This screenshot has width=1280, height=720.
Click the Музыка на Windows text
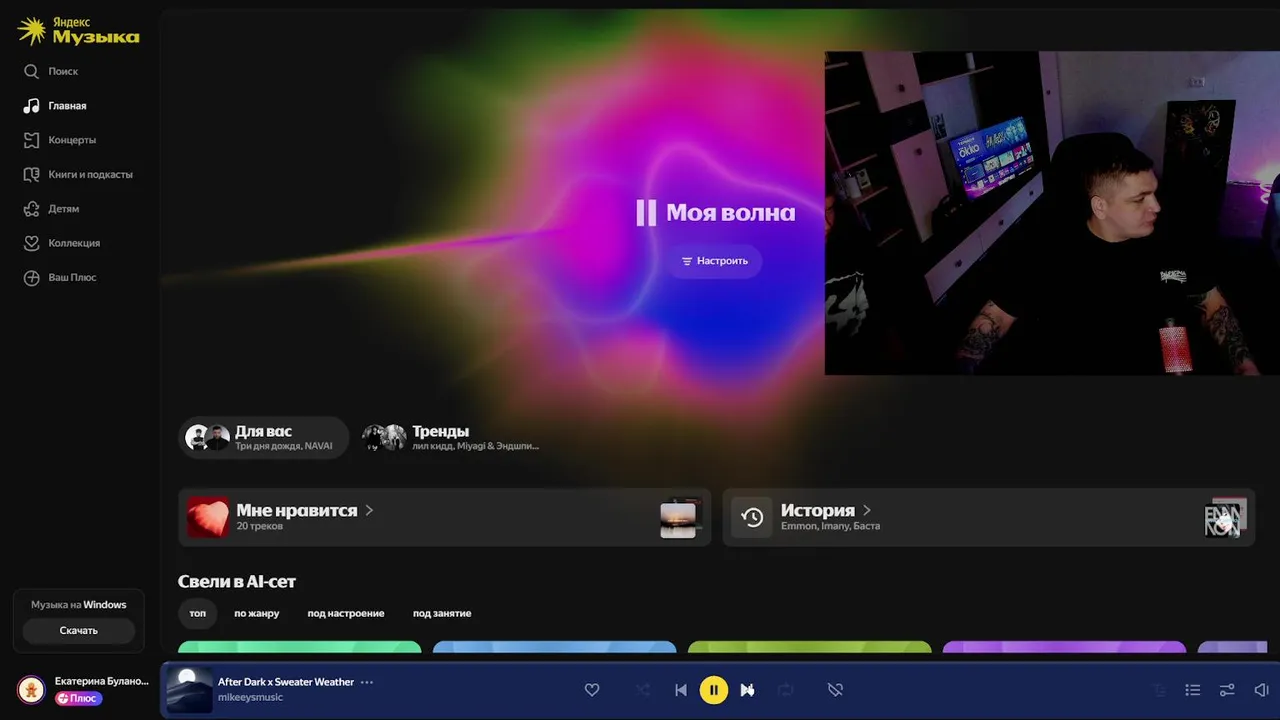point(79,605)
